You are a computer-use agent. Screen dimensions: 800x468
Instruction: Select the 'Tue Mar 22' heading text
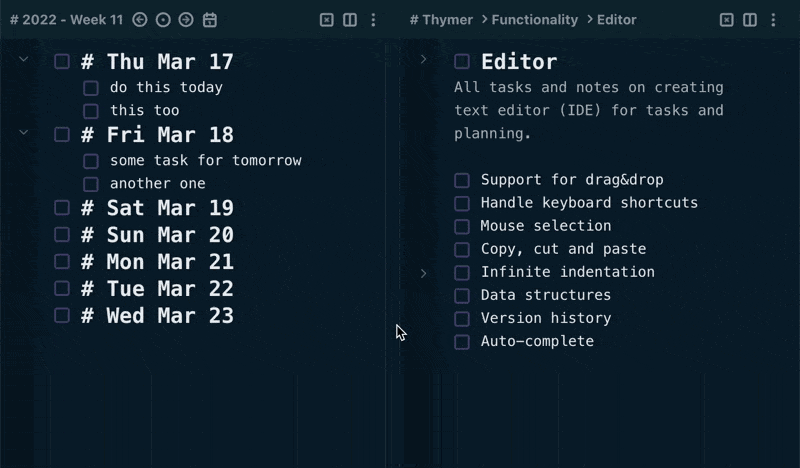pyautogui.click(x=170, y=289)
